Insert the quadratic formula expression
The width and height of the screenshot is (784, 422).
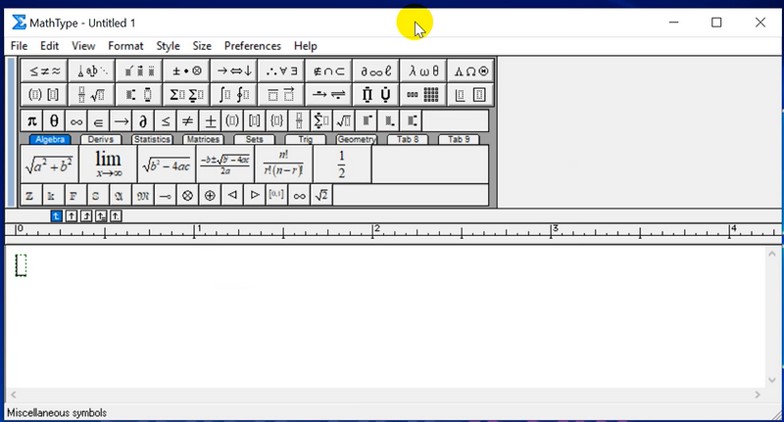pos(225,164)
